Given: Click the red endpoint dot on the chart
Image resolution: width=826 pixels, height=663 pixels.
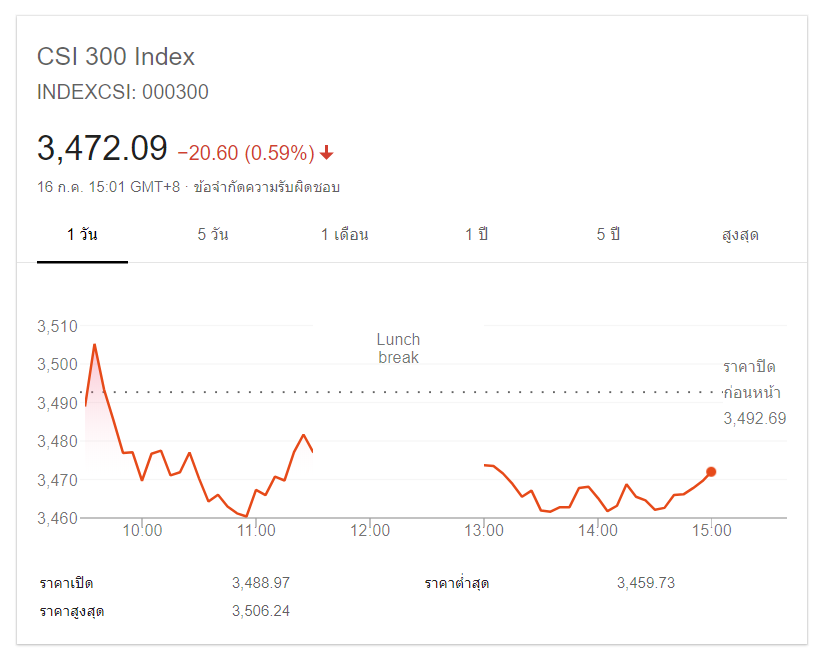Looking at the screenshot, I should [711, 472].
